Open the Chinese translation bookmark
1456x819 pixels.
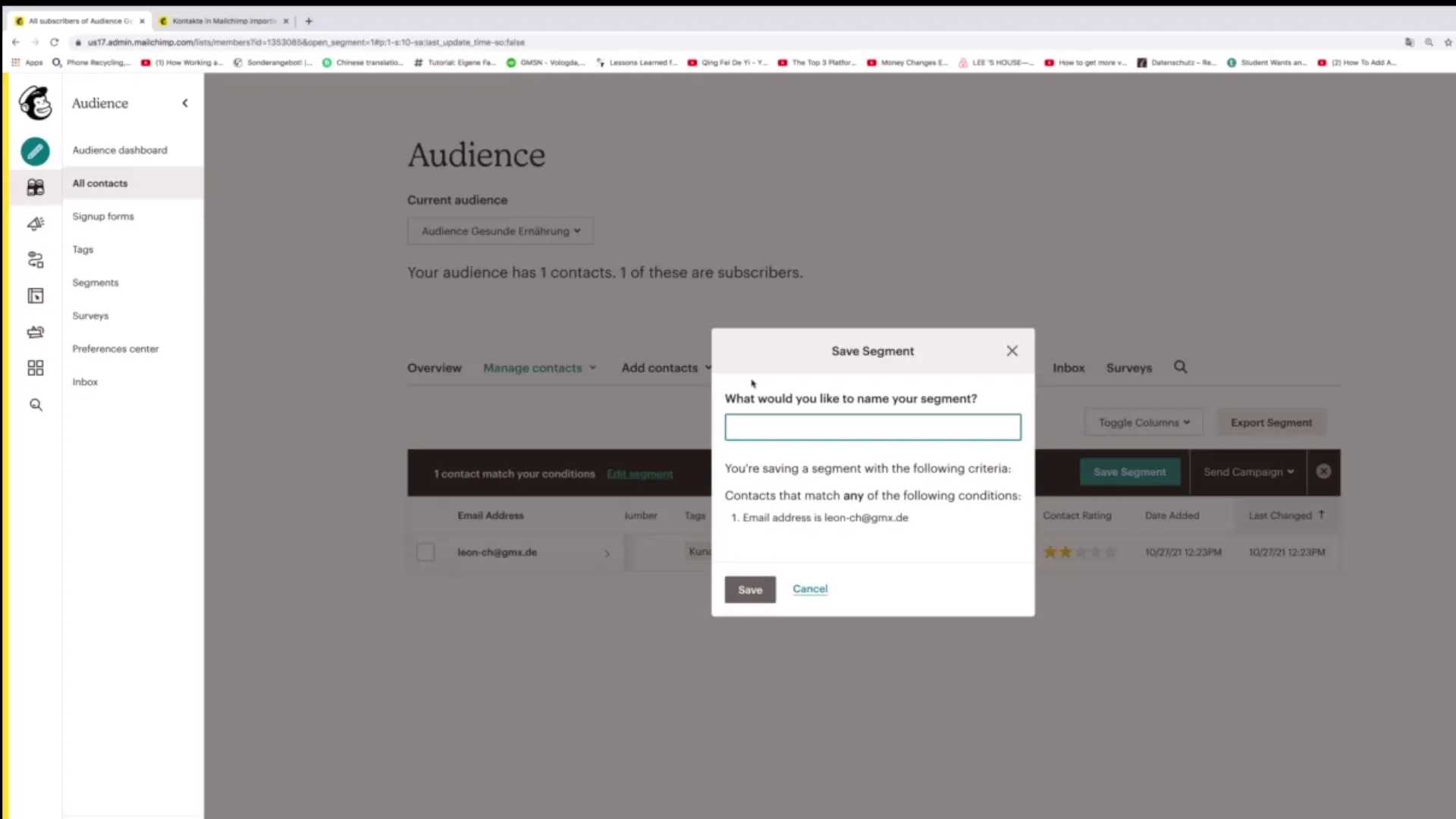coord(362,63)
